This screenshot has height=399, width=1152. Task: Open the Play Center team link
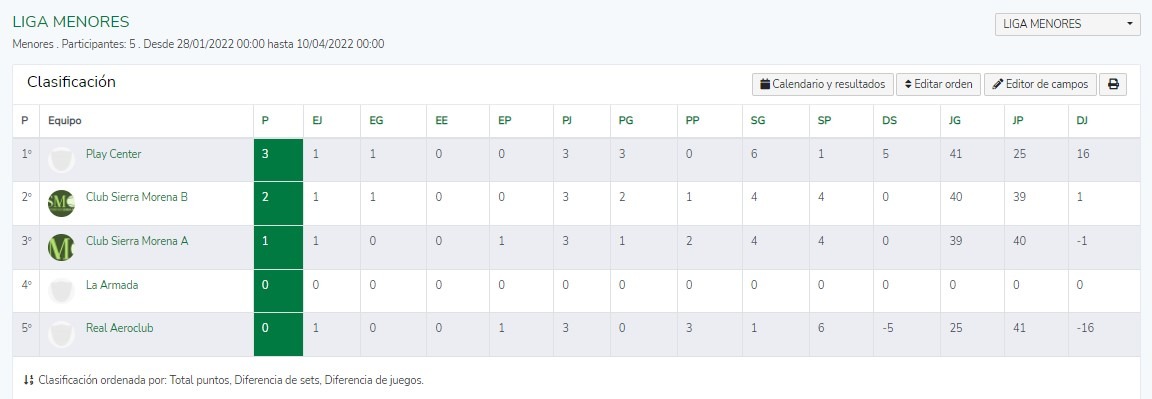click(x=114, y=154)
